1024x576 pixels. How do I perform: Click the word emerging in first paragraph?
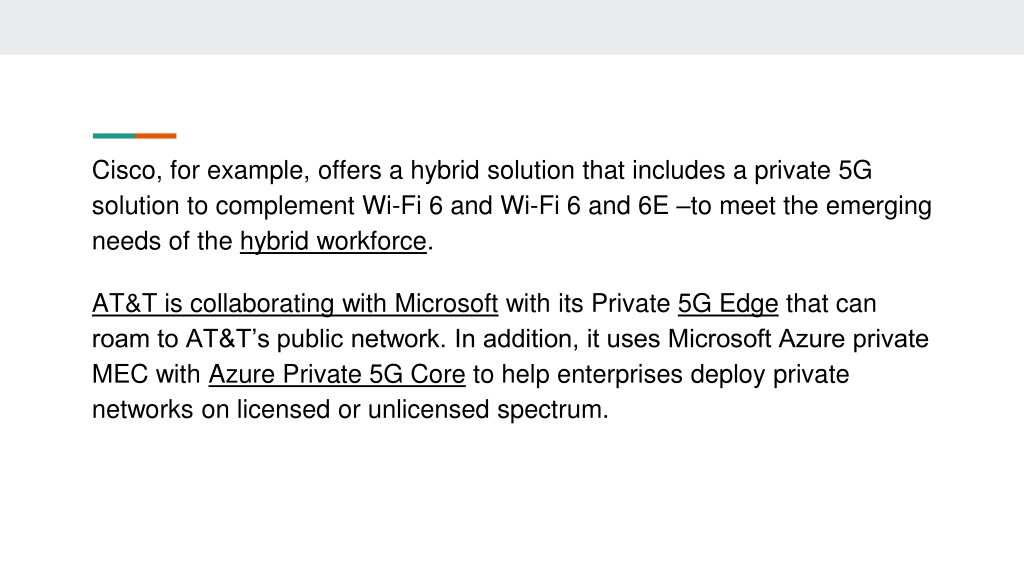(x=879, y=206)
